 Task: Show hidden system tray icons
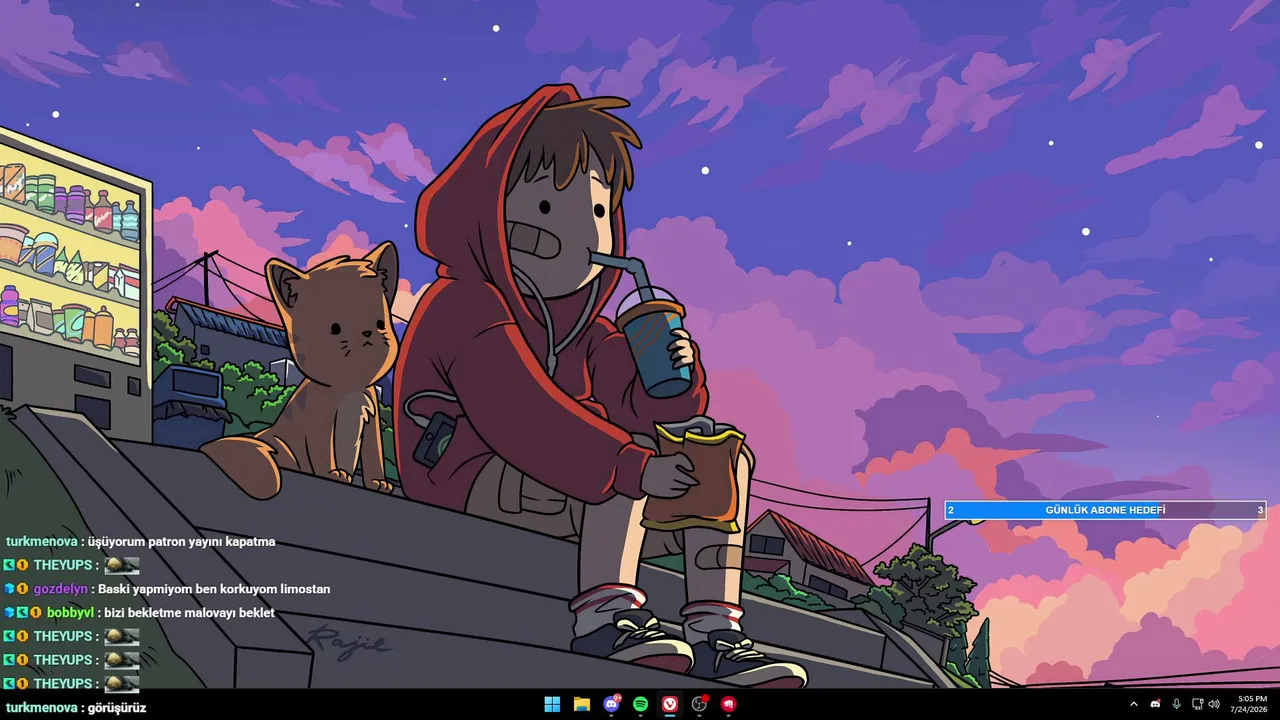(1134, 704)
